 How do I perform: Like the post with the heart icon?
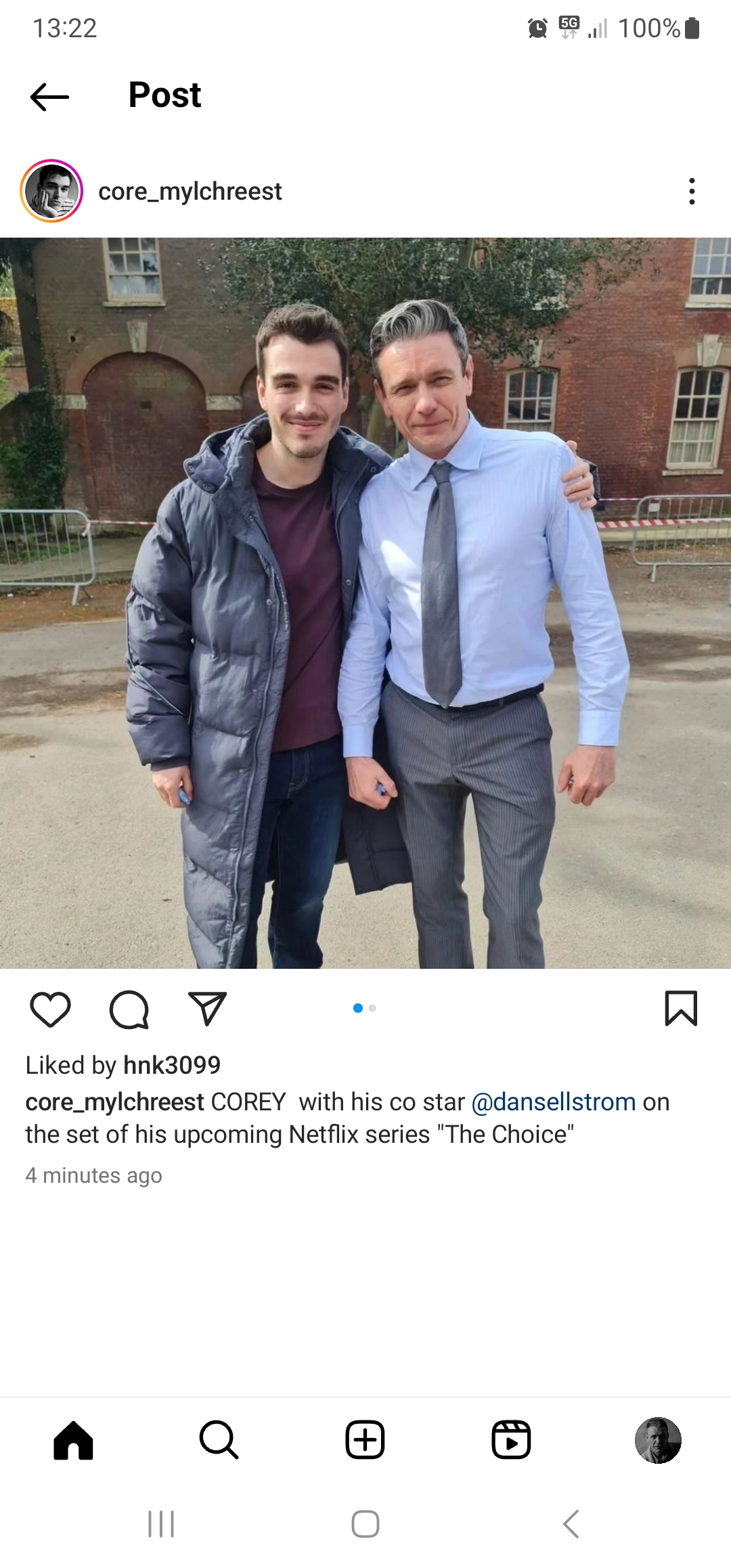click(x=51, y=1009)
